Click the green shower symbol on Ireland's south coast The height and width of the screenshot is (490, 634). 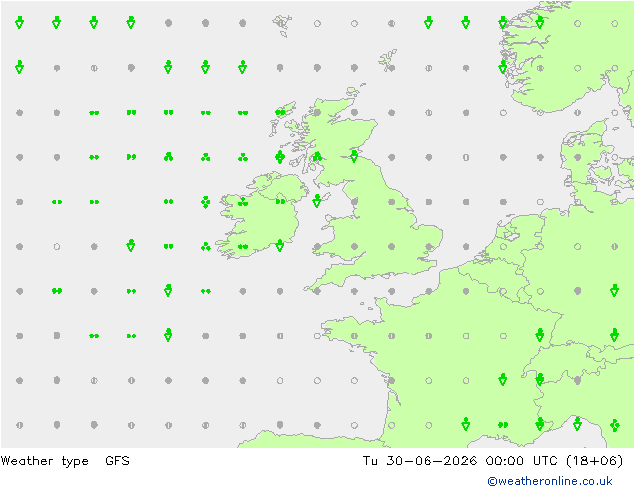(280, 245)
